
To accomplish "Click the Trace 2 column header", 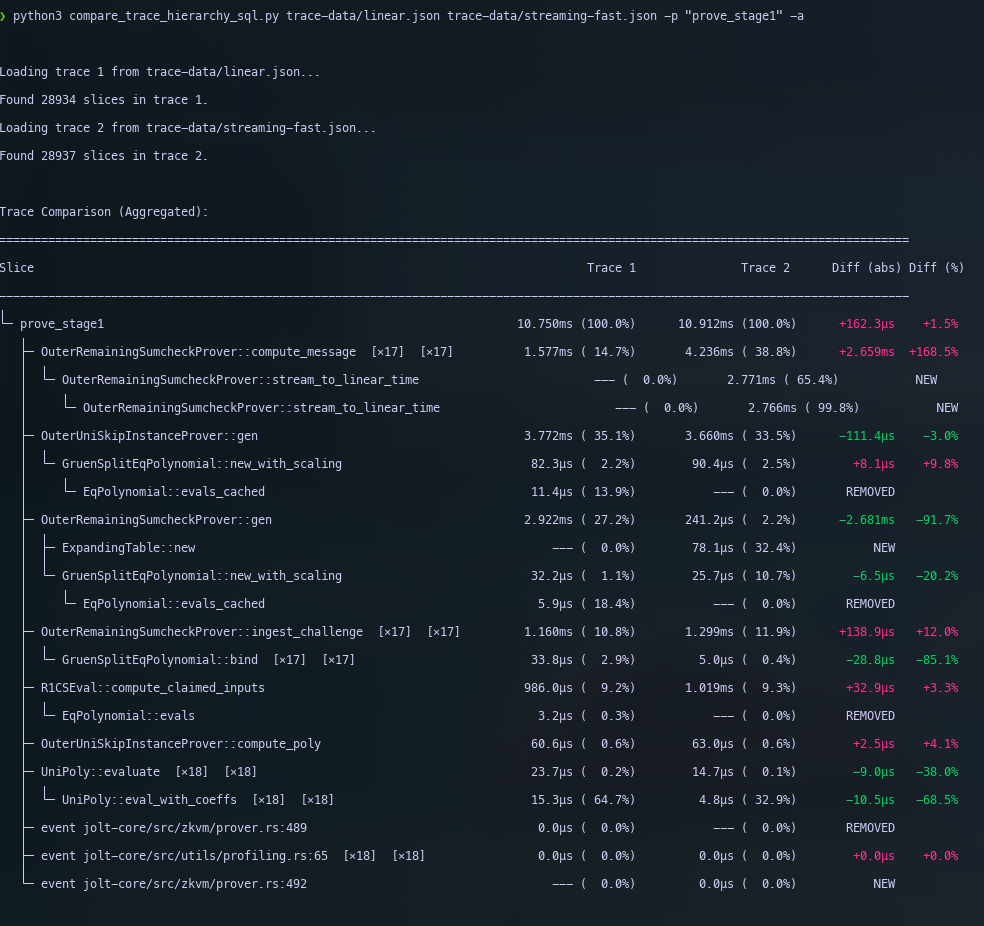I will [x=765, y=268].
